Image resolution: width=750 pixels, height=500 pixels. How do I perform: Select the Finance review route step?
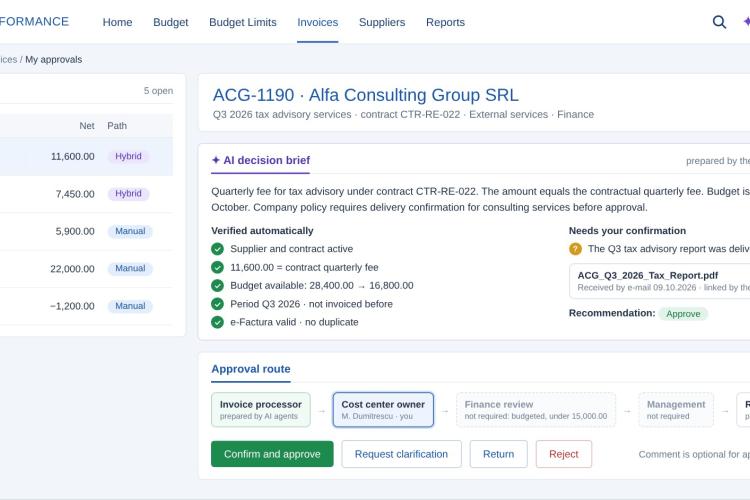(x=536, y=410)
